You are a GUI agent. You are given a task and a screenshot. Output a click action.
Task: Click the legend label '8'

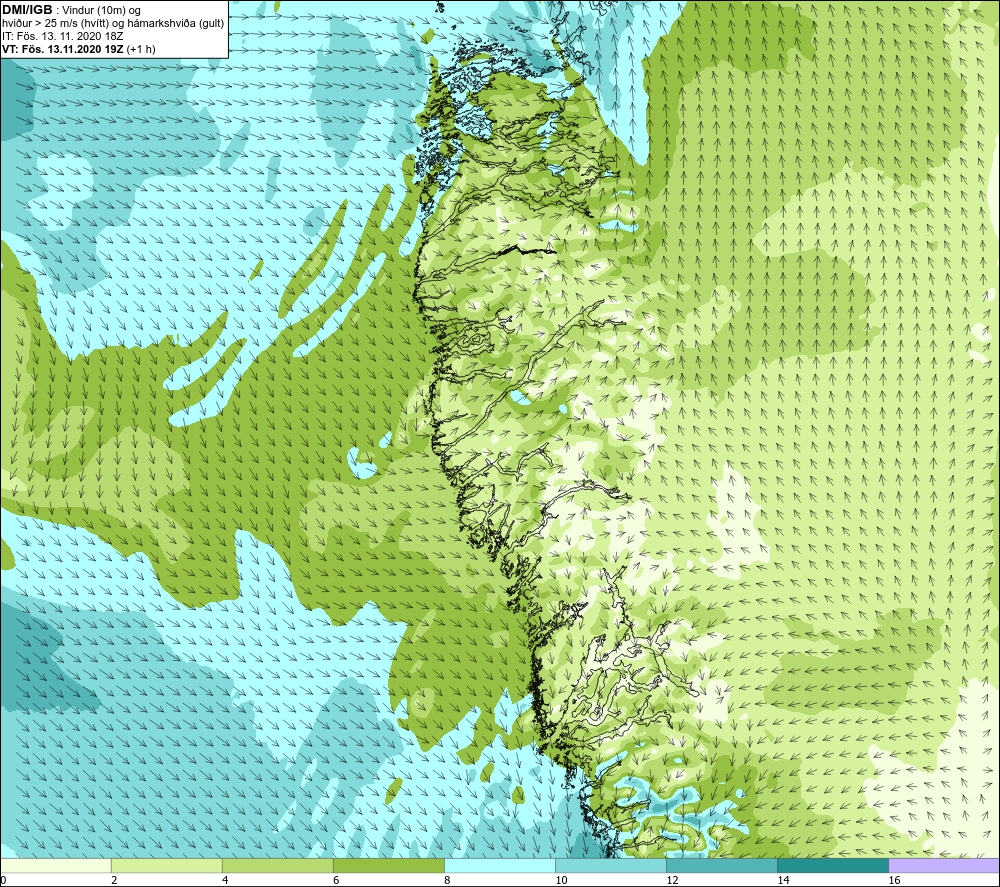point(447,881)
